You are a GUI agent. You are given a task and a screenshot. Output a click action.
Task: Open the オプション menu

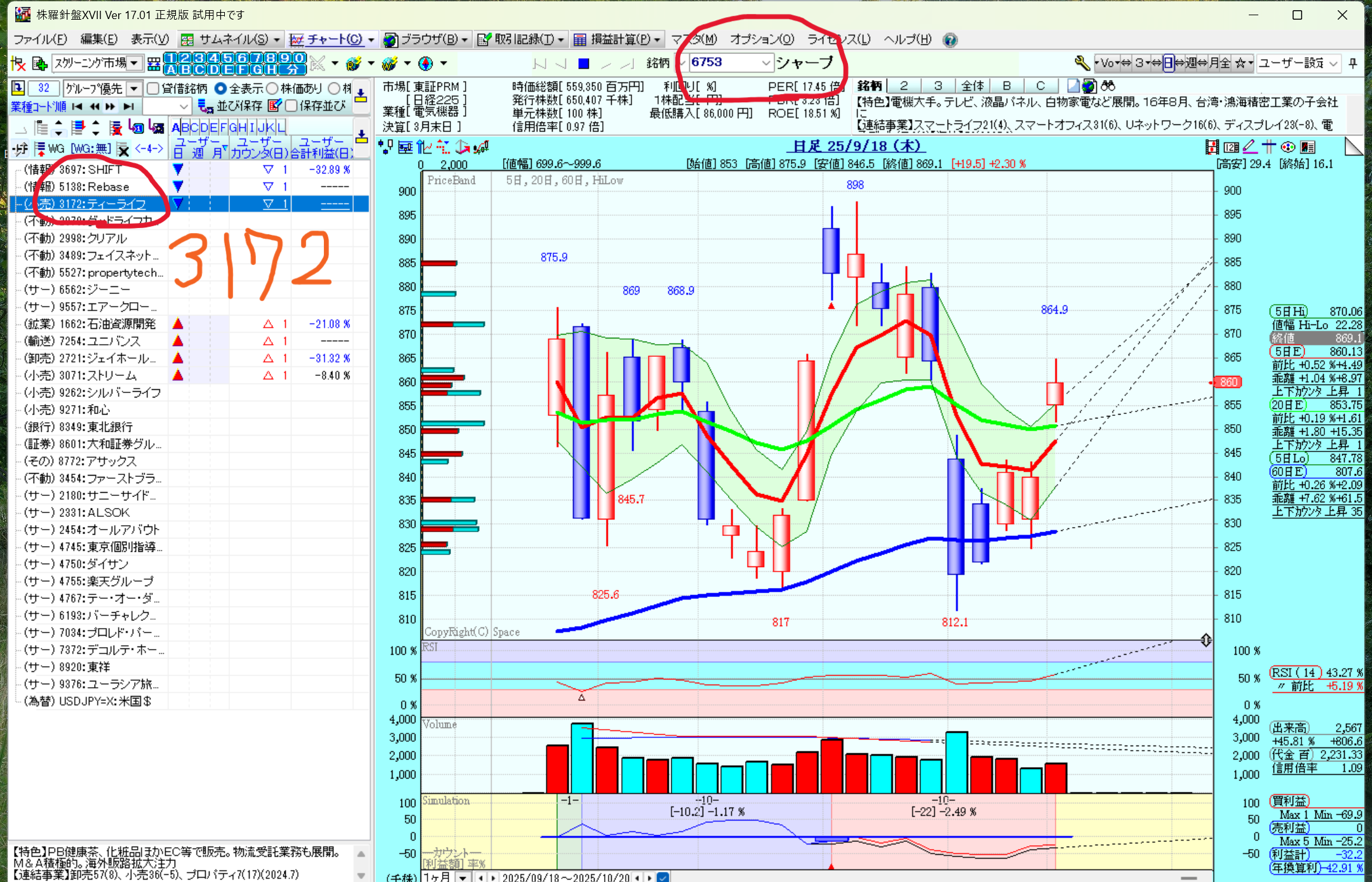click(x=762, y=39)
